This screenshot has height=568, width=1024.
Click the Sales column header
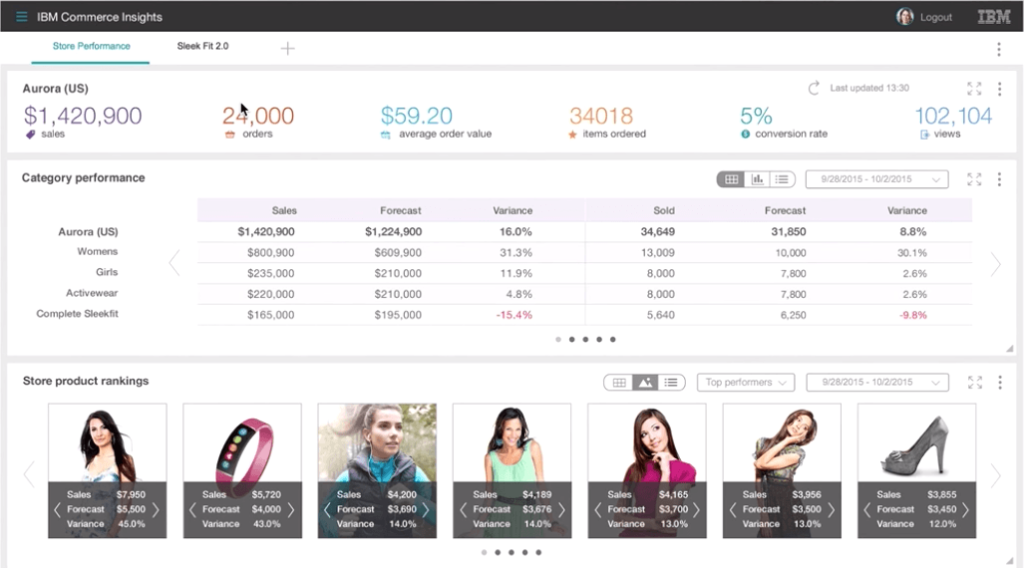tap(284, 211)
